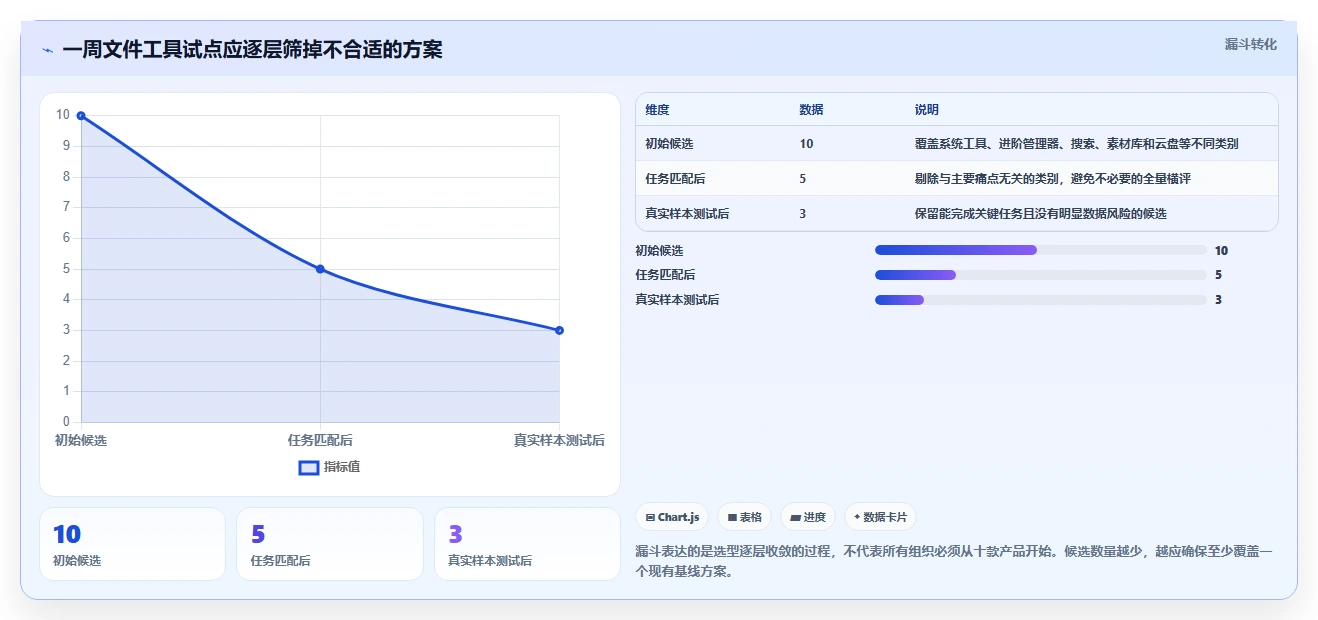Image resolution: width=1318 pixels, height=620 pixels.
Task: Click the table value 3 cell
Action: coord(847,213)
